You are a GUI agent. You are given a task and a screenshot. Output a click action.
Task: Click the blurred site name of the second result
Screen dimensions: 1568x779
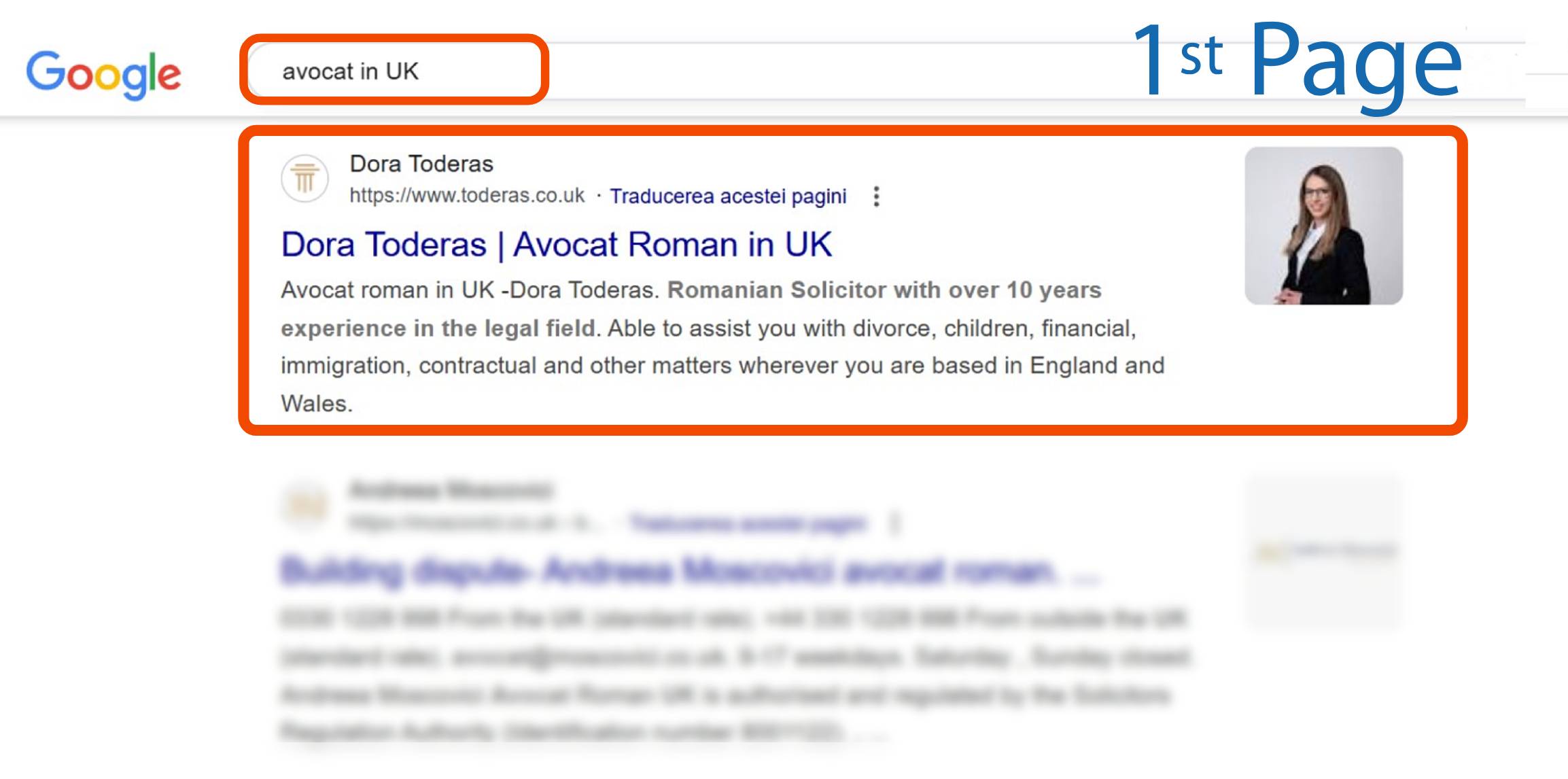pos(451,489)
